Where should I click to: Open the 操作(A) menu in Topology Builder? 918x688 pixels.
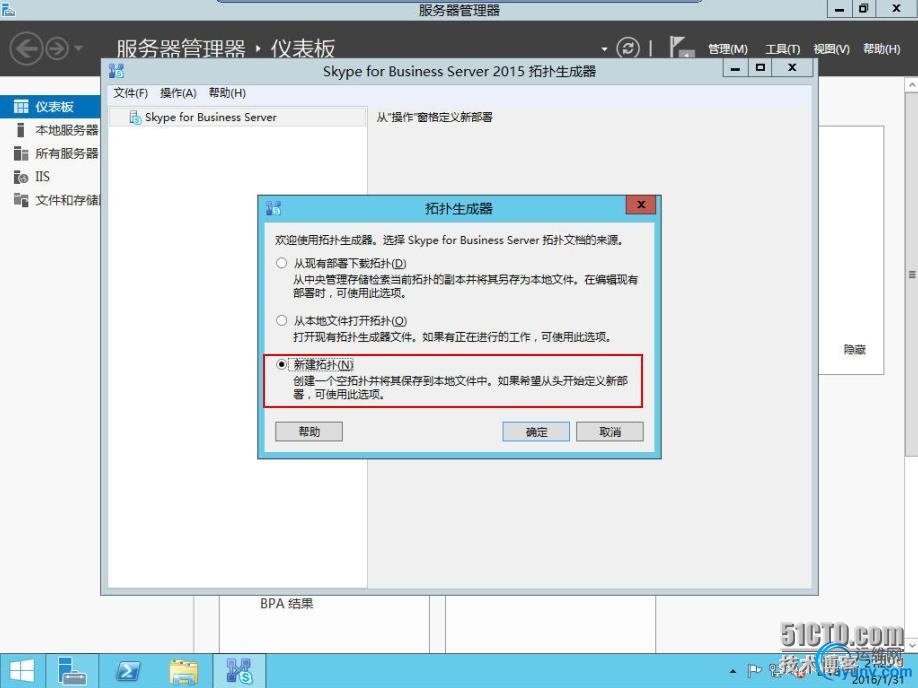click(x=178, y=93)
